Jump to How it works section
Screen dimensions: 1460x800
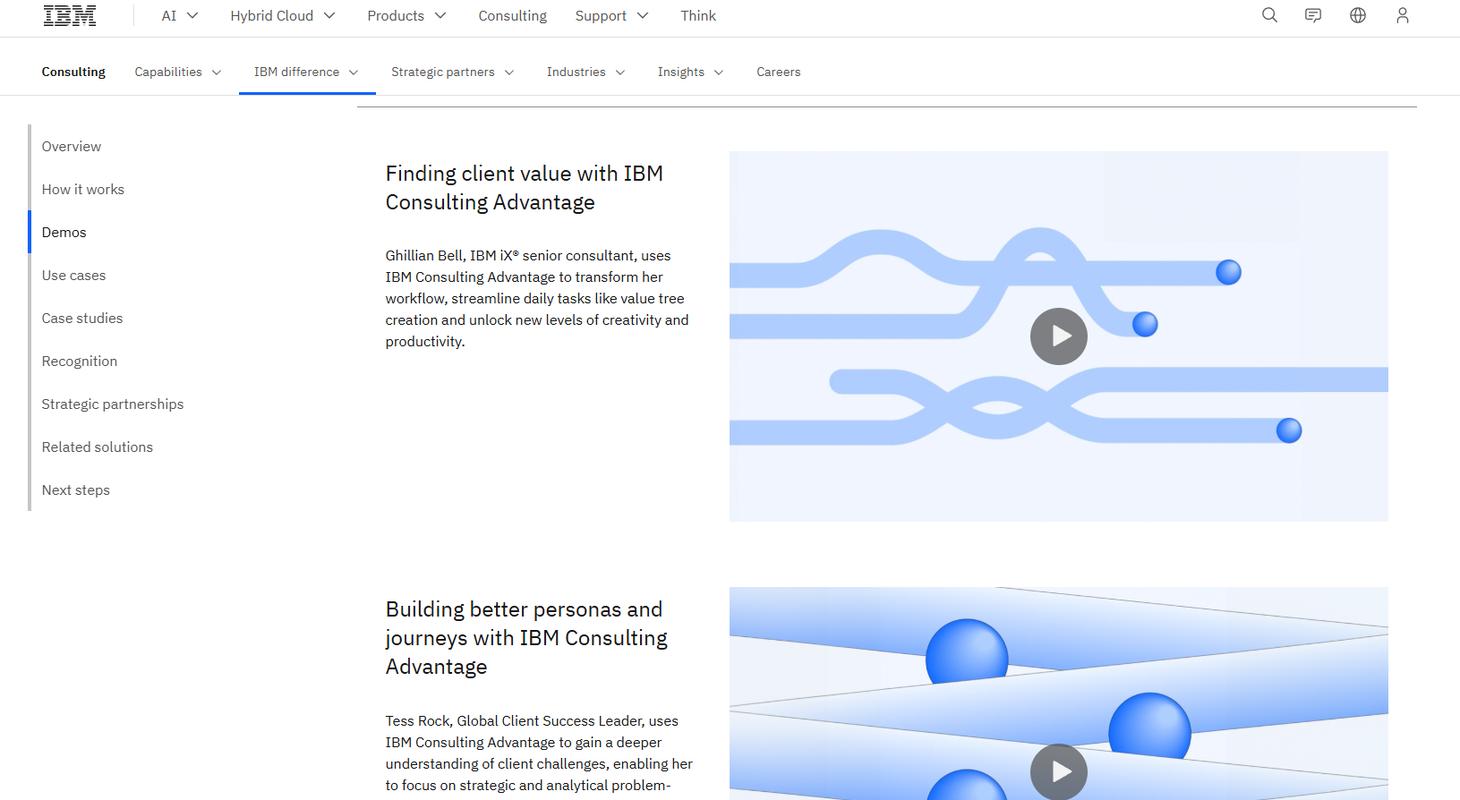(83, 189)
